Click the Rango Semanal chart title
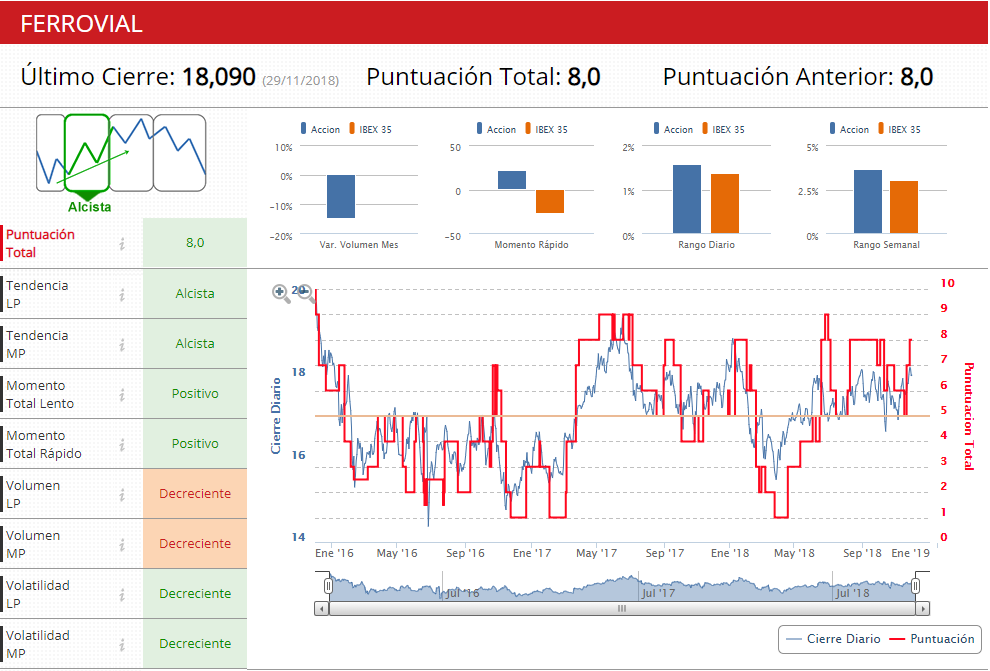 point(886,245)
